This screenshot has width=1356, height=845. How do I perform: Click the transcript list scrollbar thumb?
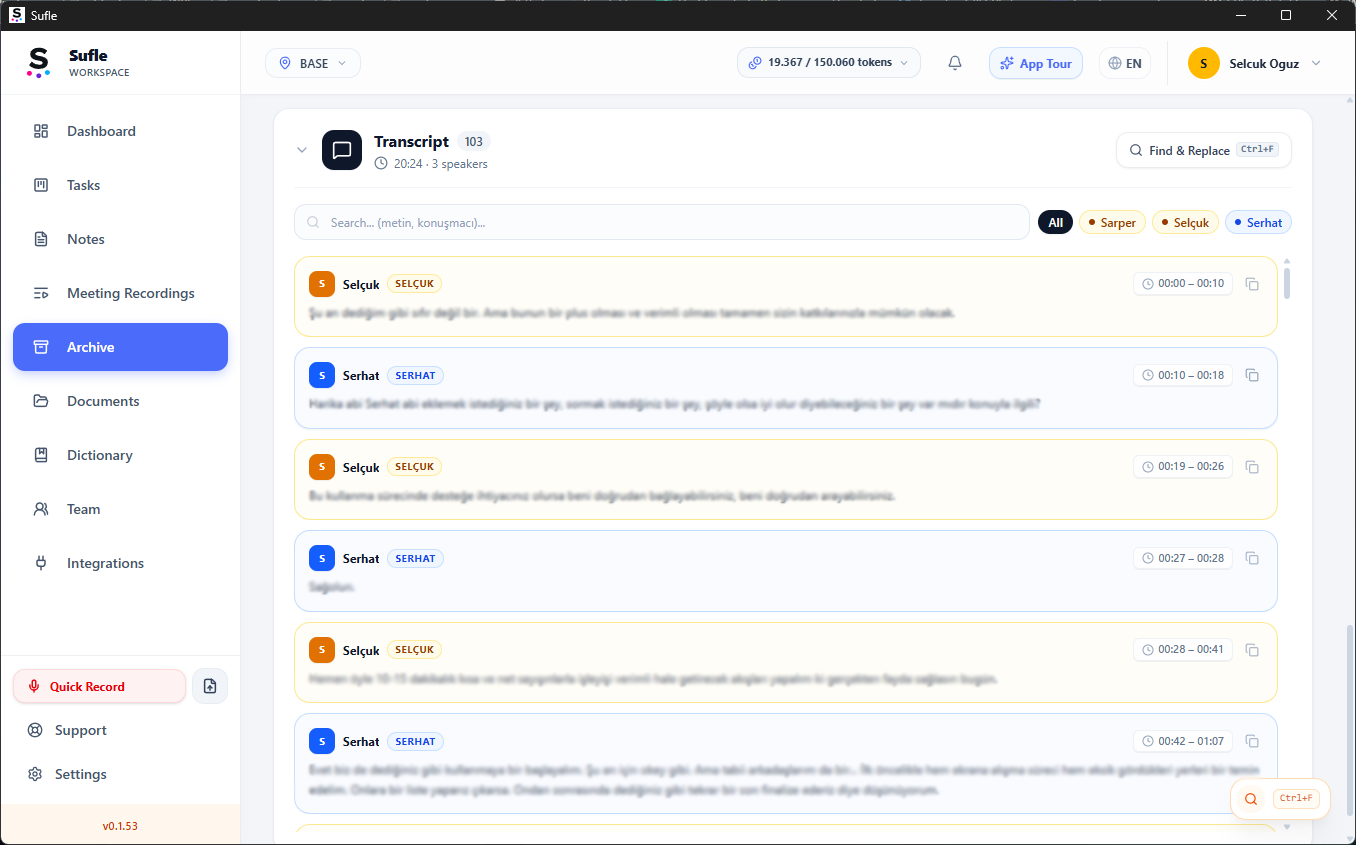tap(1287, 283)
